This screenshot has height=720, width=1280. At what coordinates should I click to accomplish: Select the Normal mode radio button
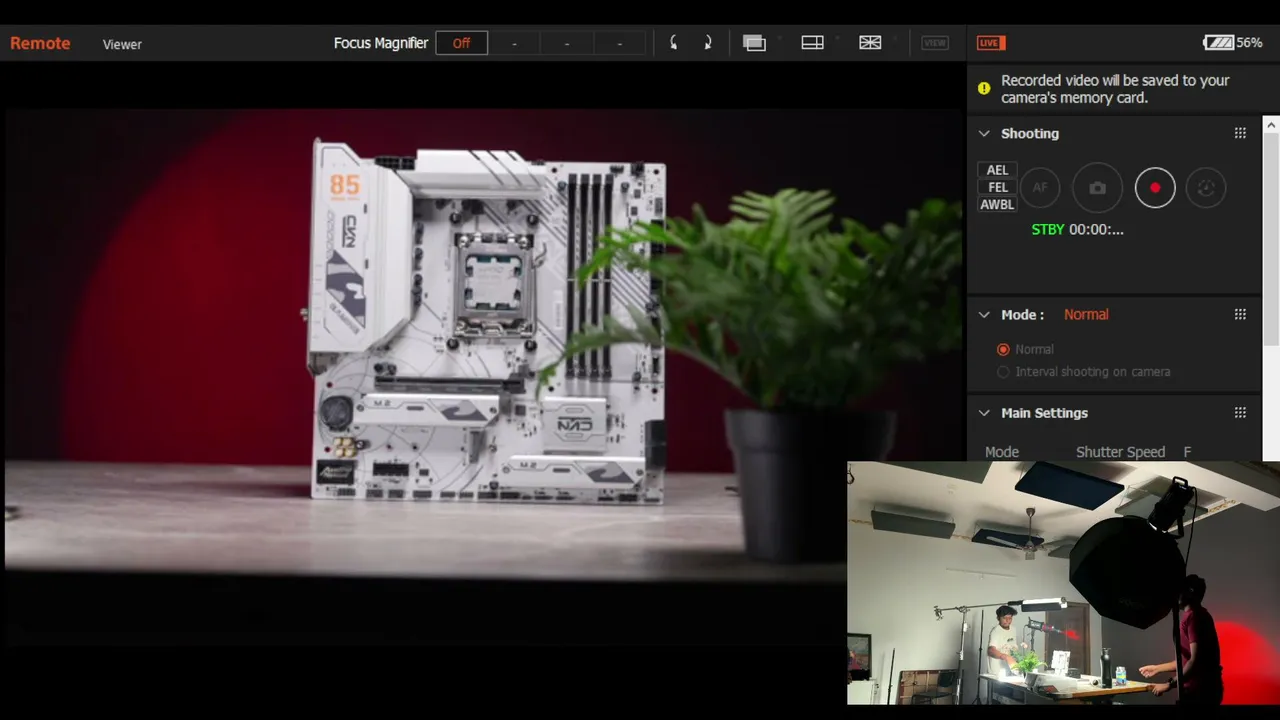1003,349
